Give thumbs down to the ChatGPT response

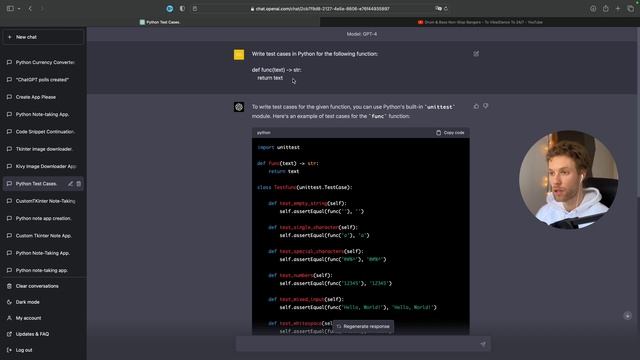pyautogui.click(x=485, y=106)
